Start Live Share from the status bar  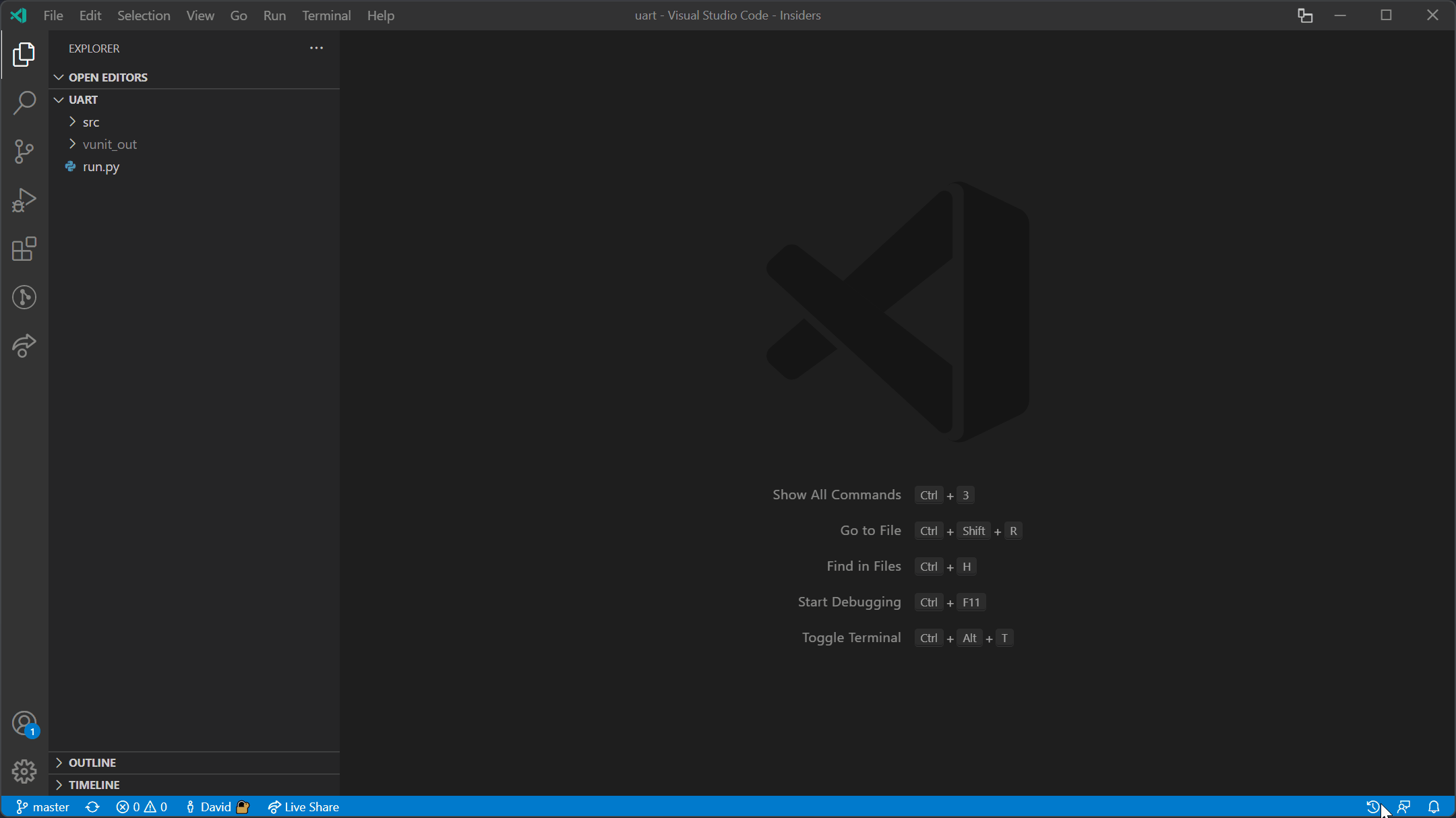click(x=303, y=807)
